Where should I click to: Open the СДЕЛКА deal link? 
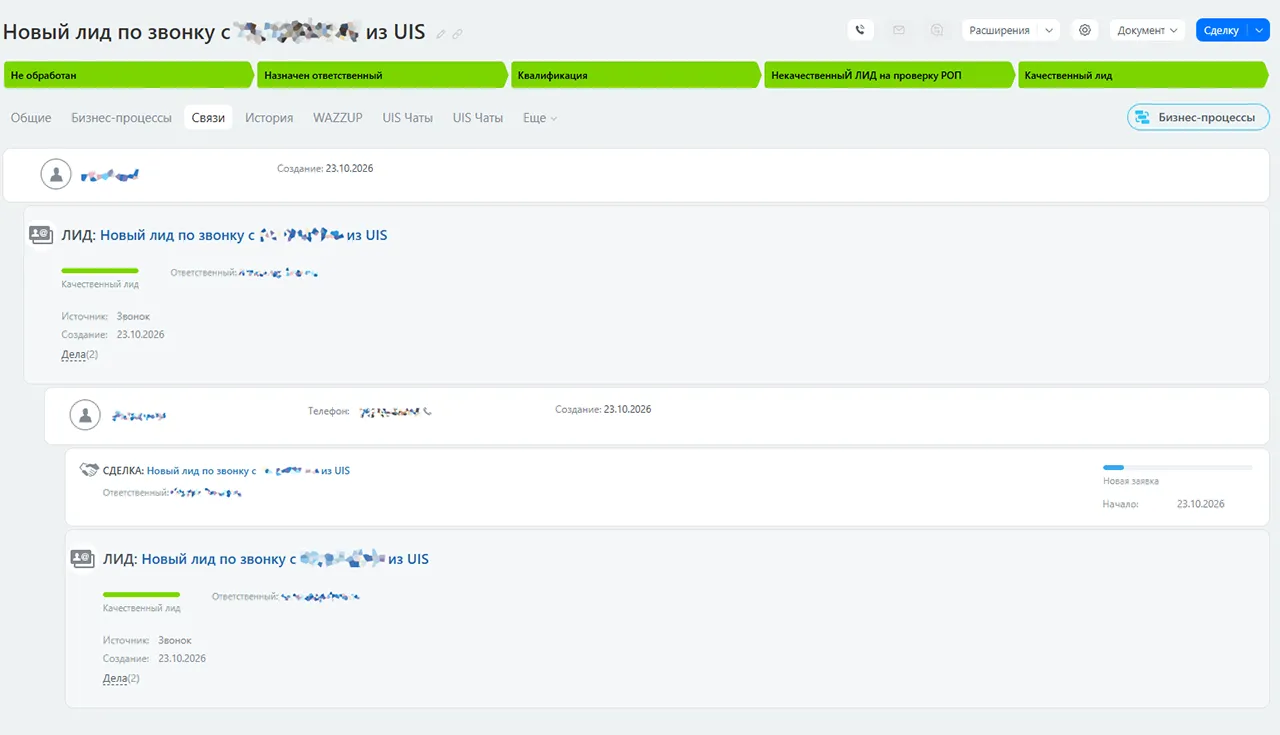coord(248,470)
